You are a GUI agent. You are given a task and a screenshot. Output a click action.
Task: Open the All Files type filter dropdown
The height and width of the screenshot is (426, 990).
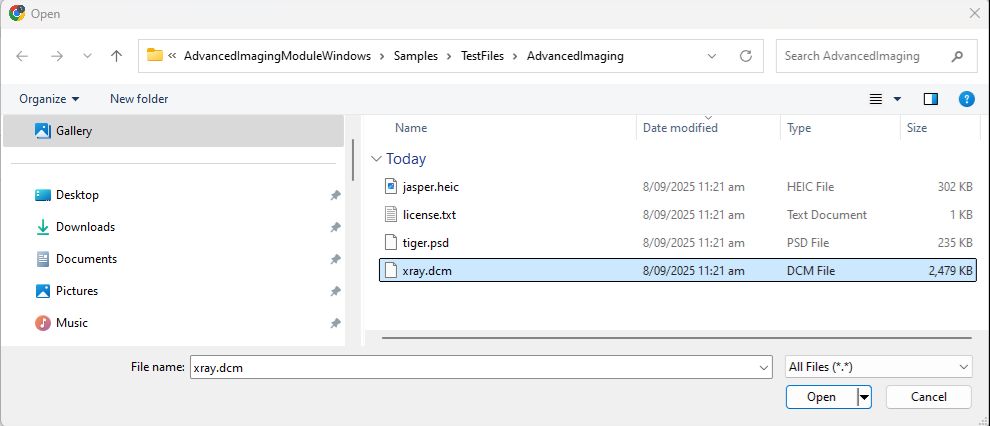pos(878,367)
